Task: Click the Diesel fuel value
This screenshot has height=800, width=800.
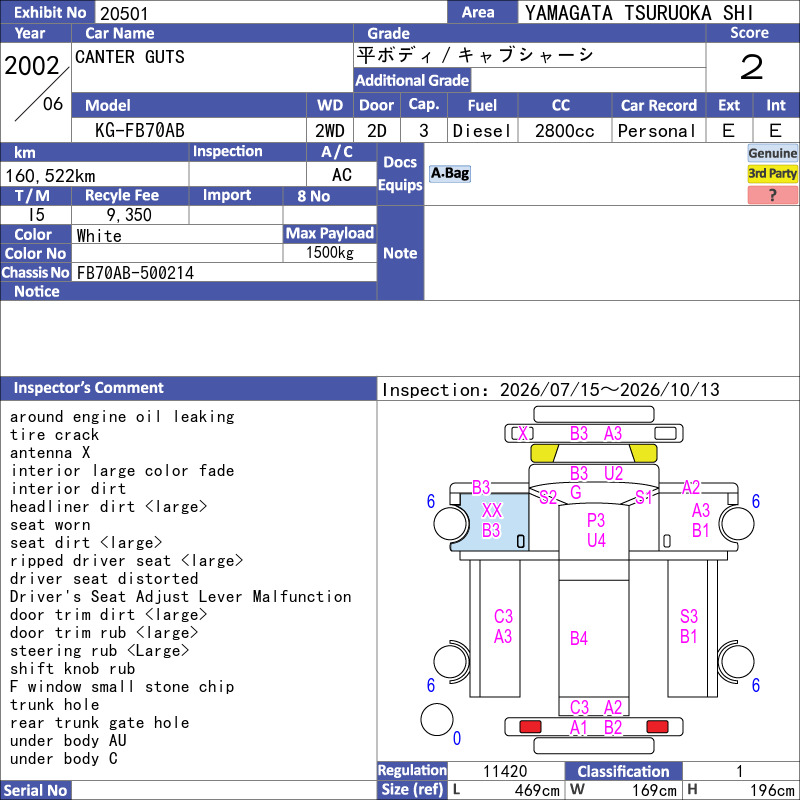Action: pos(482,131)
